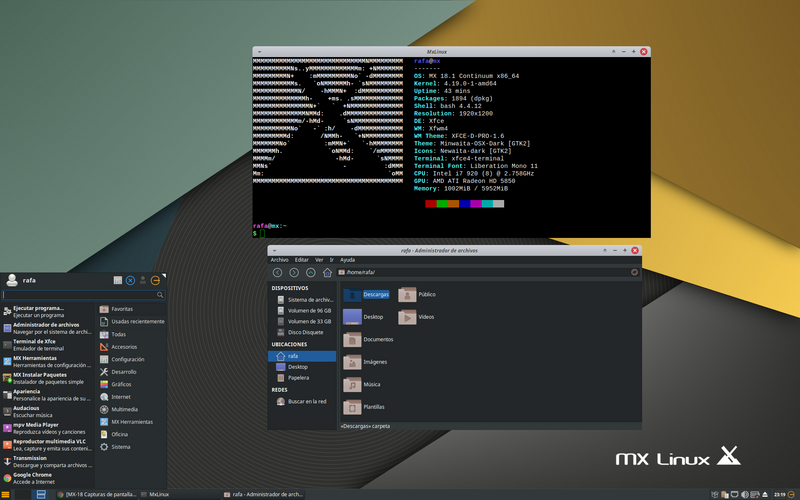800x500 pixels.
Task: Open MX Instalar Paquetes
Action: tap(47, 378)
